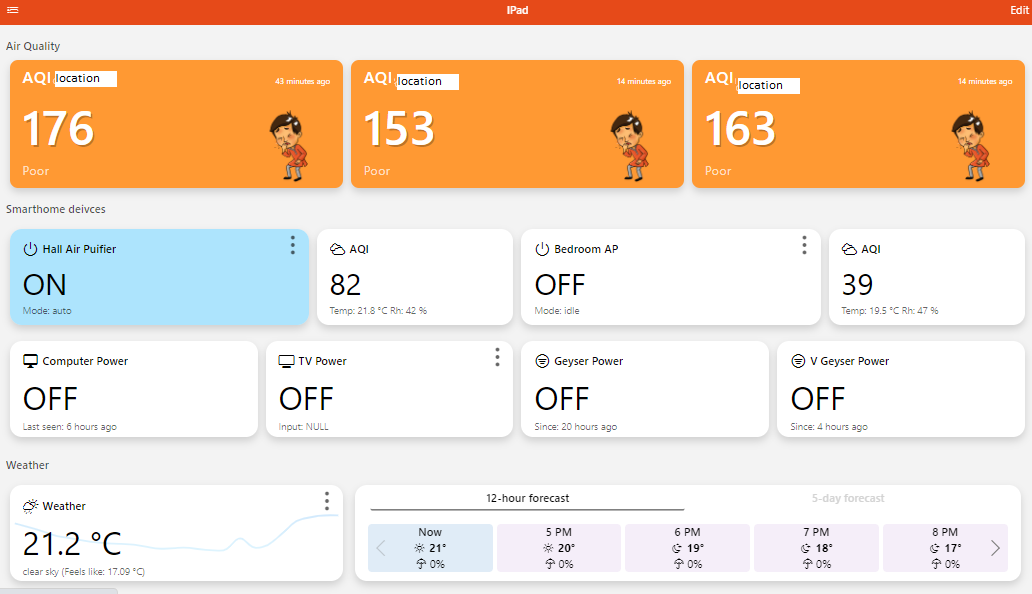
Task: Open the AQI 176 air quality card
Action: [176, 125]
